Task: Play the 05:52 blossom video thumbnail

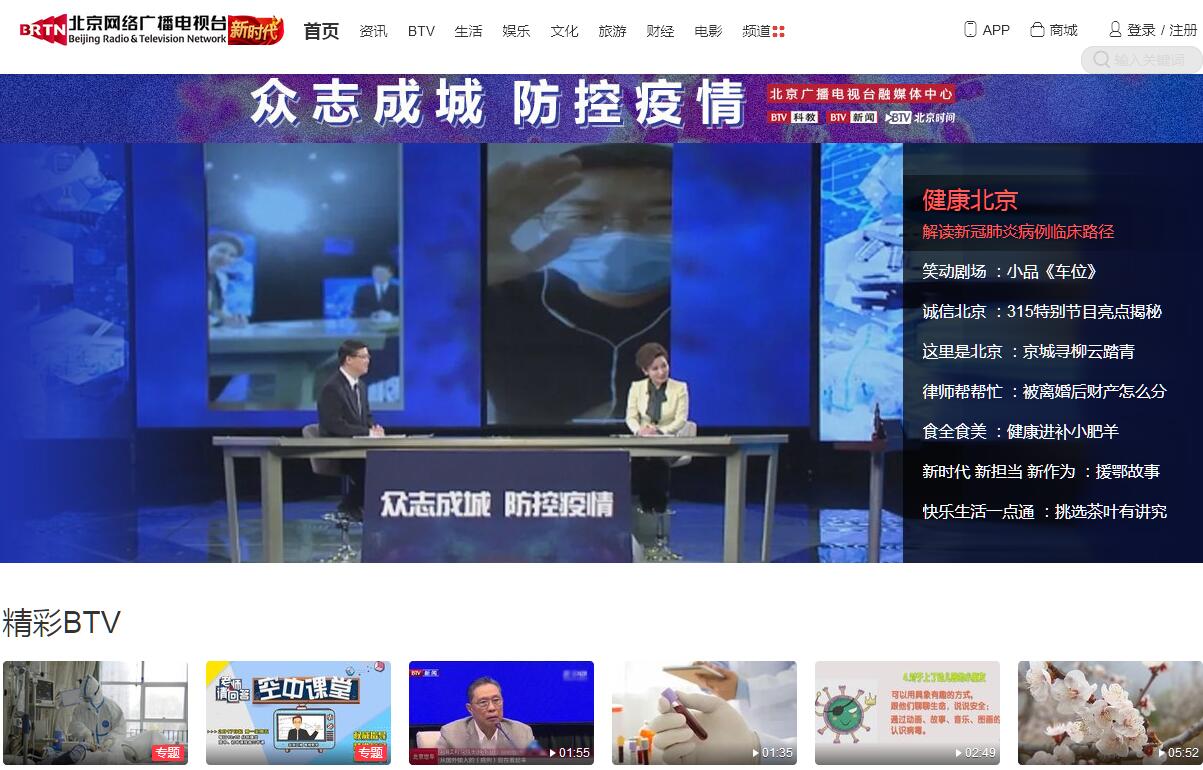Action: 1110,712
